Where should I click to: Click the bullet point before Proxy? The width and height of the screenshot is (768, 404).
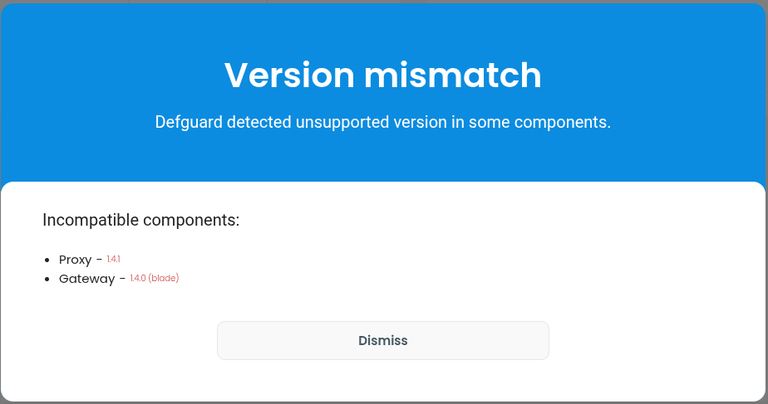click(x=47, y=260)
